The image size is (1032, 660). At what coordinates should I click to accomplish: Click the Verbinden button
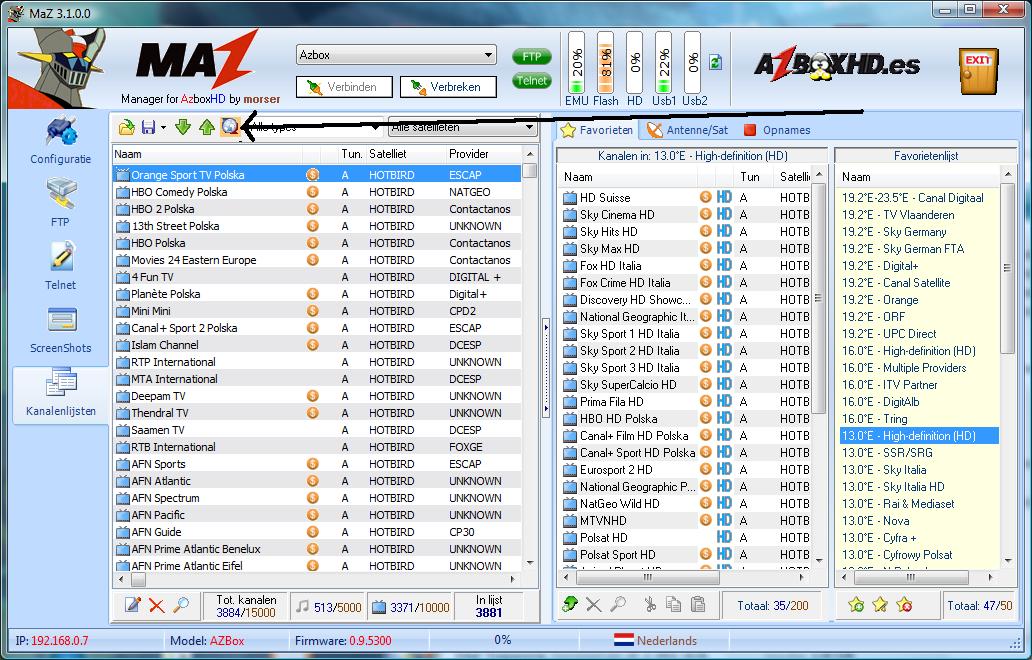point(344,87)
